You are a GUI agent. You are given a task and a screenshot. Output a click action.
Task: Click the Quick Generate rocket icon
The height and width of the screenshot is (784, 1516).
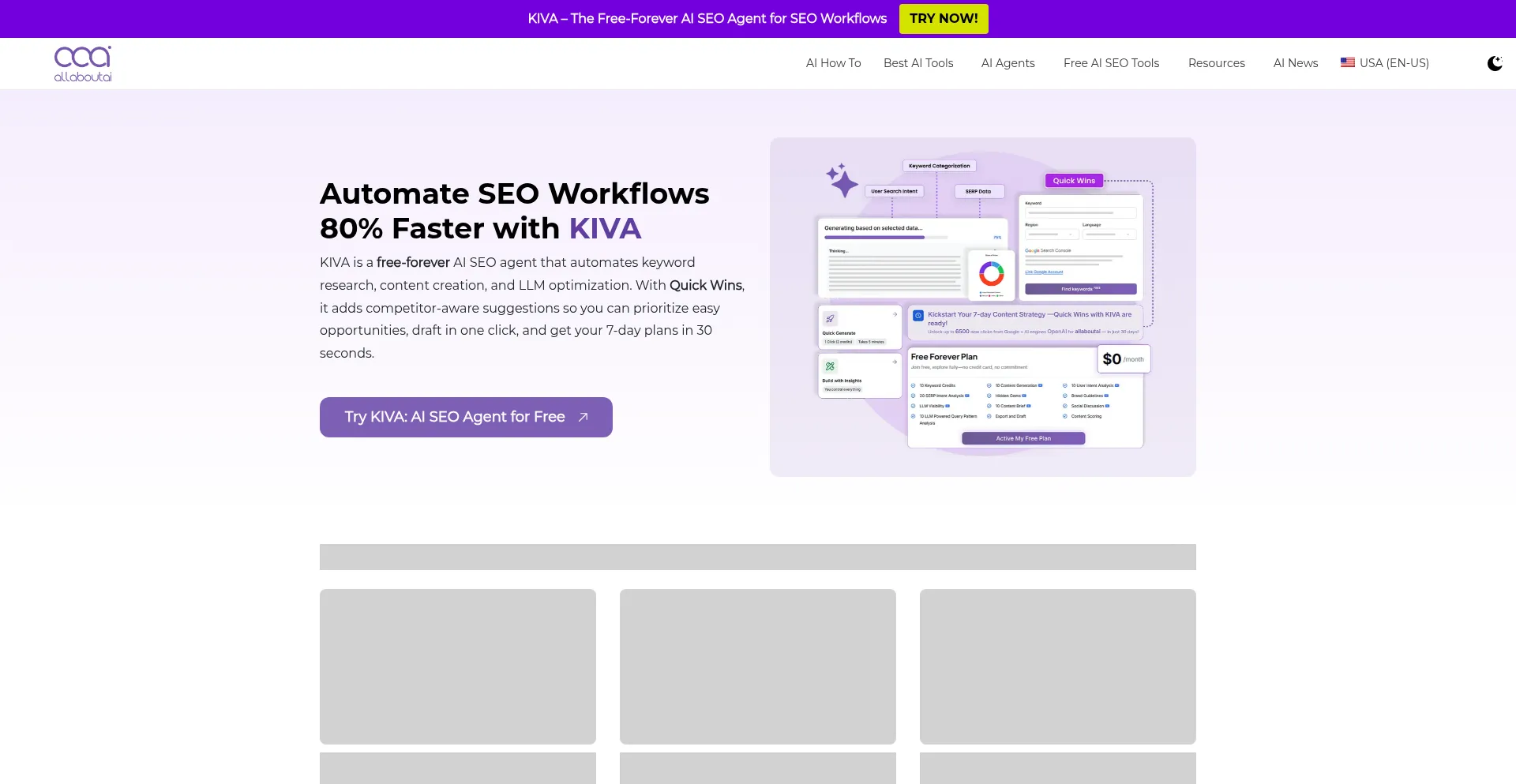pos(830,319)
